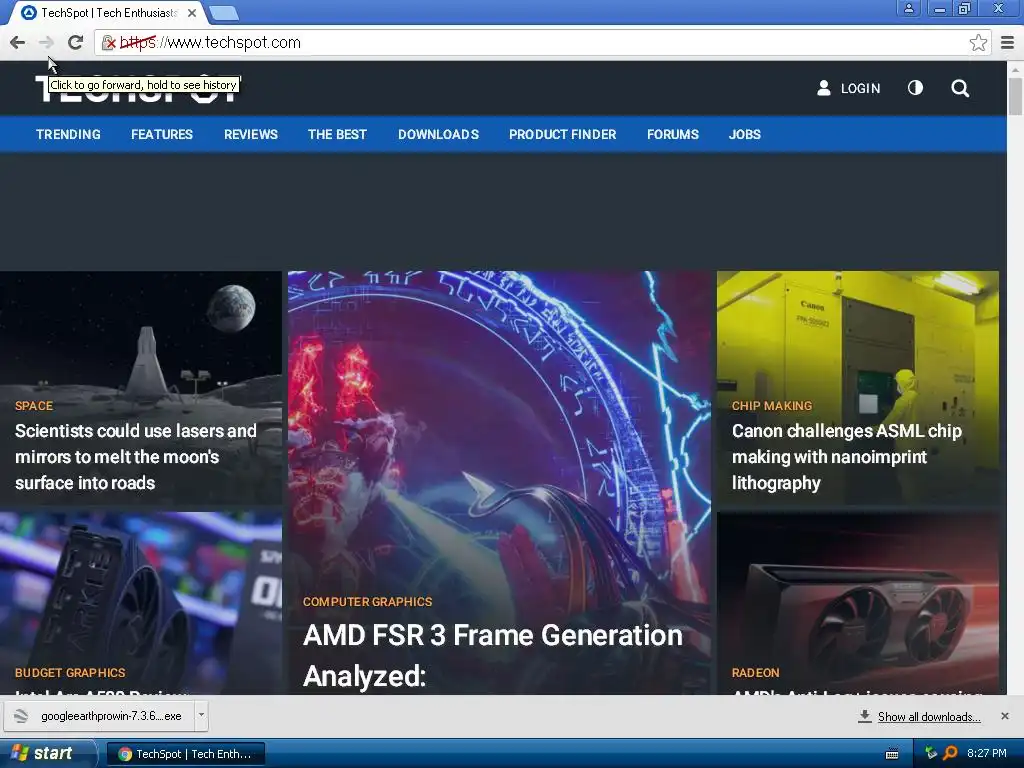The width and height of the screenshot is (1024, 768).
Task: Click COMPUTER GRAPHICS category label
Action: pyautogui.click(x=368, y=601)
